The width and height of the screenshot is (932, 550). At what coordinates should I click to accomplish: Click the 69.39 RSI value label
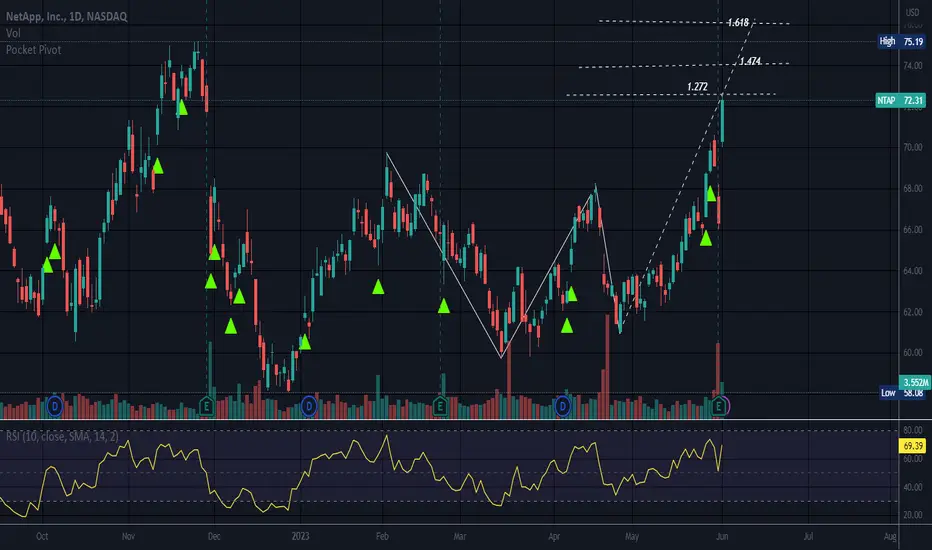coord(912,445)
